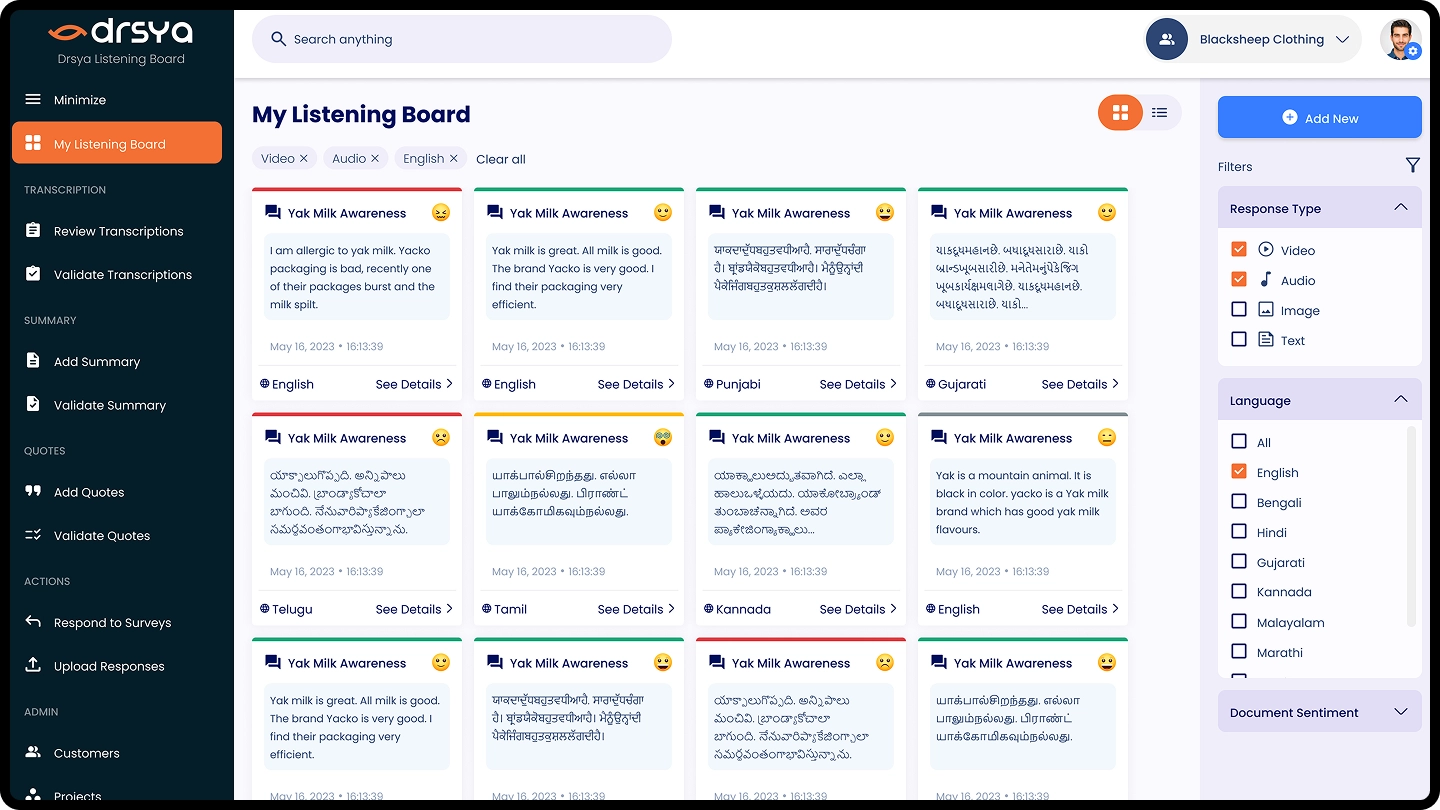This screenshot has height=810, width=1440.
Task: Click the Clear all link
Action: coord(501,159)
